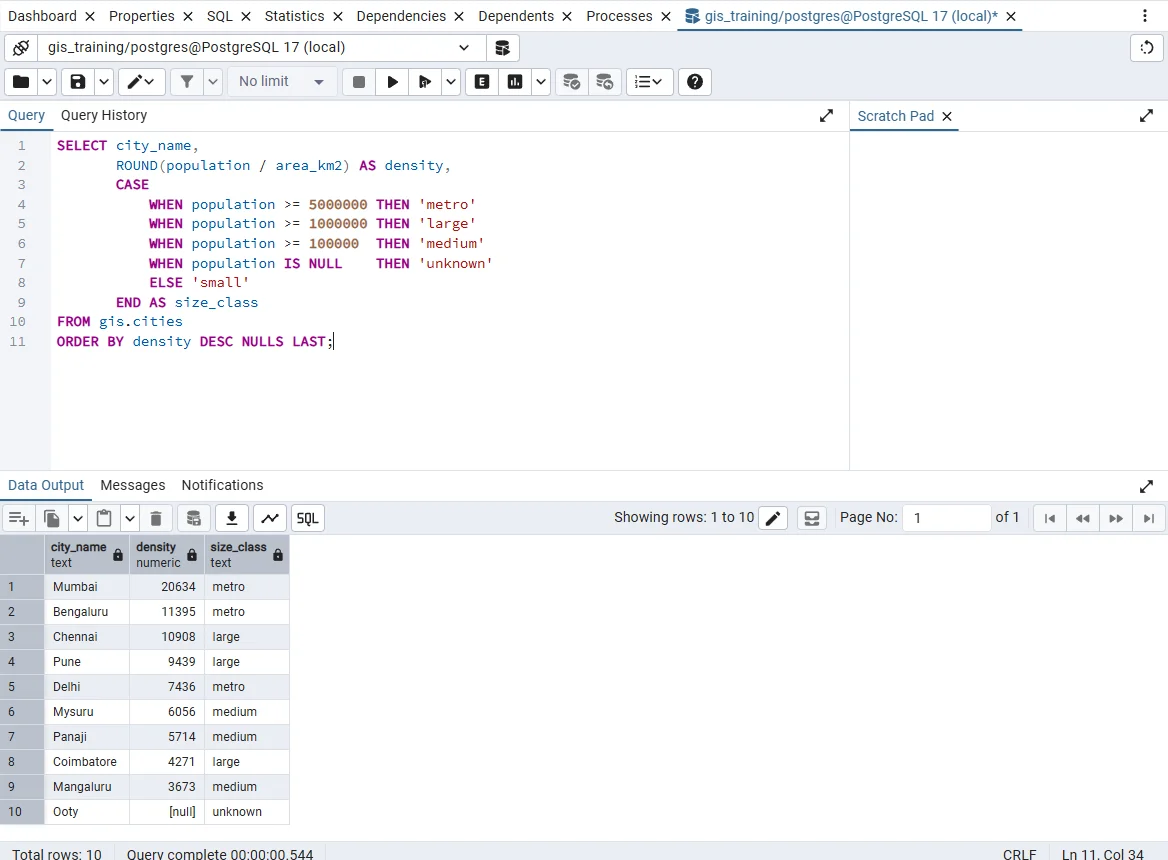Close the Scratch Pad panel

[947, 116]
